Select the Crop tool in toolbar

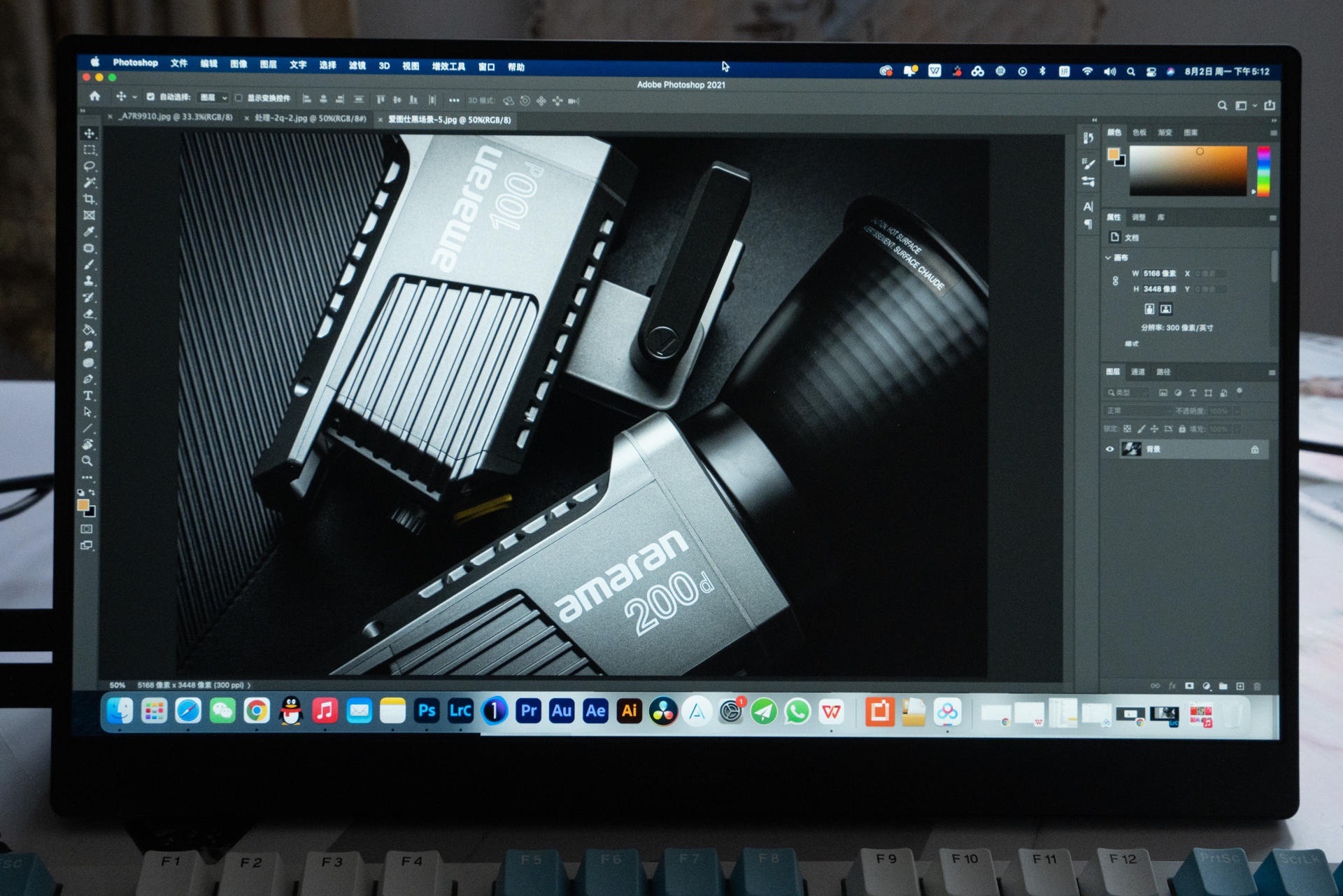[90, 199]
